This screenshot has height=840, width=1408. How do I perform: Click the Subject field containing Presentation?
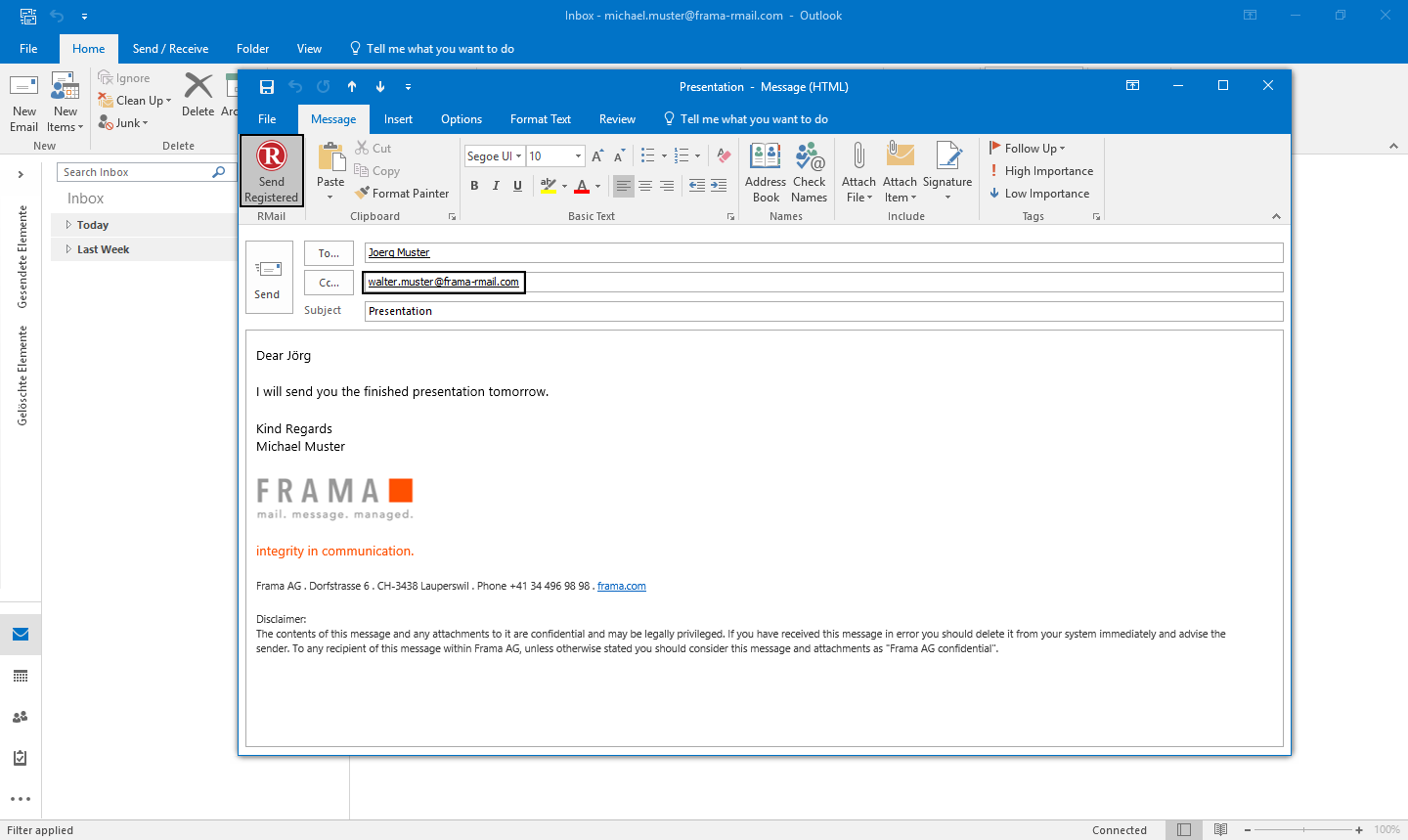823,311
